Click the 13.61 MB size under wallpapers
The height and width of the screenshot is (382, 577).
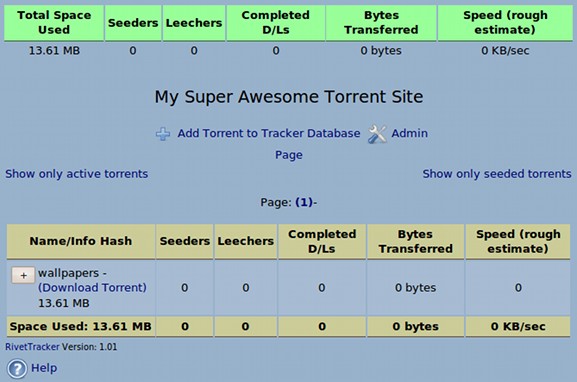tap(64, 303)
